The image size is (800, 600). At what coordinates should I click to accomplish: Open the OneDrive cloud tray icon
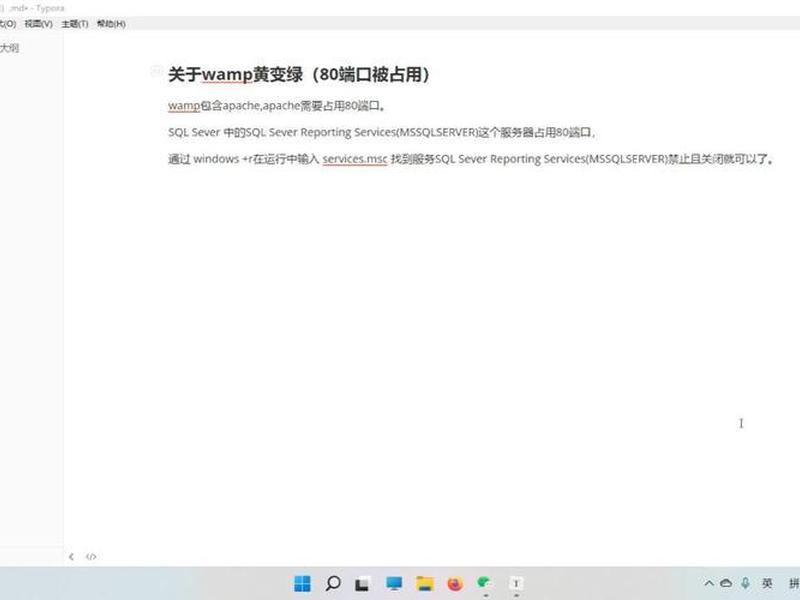coord(726,583)
